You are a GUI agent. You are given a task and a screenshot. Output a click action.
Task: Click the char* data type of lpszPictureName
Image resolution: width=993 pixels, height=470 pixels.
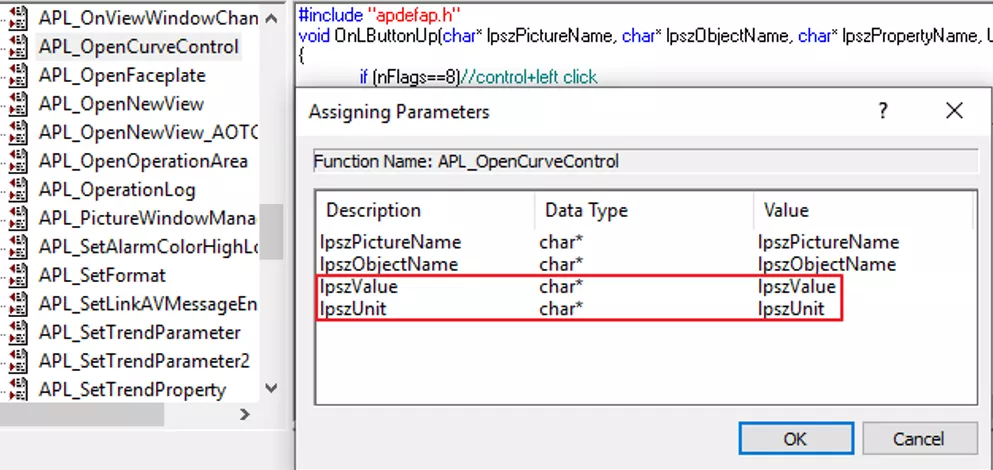pos(560,243)
